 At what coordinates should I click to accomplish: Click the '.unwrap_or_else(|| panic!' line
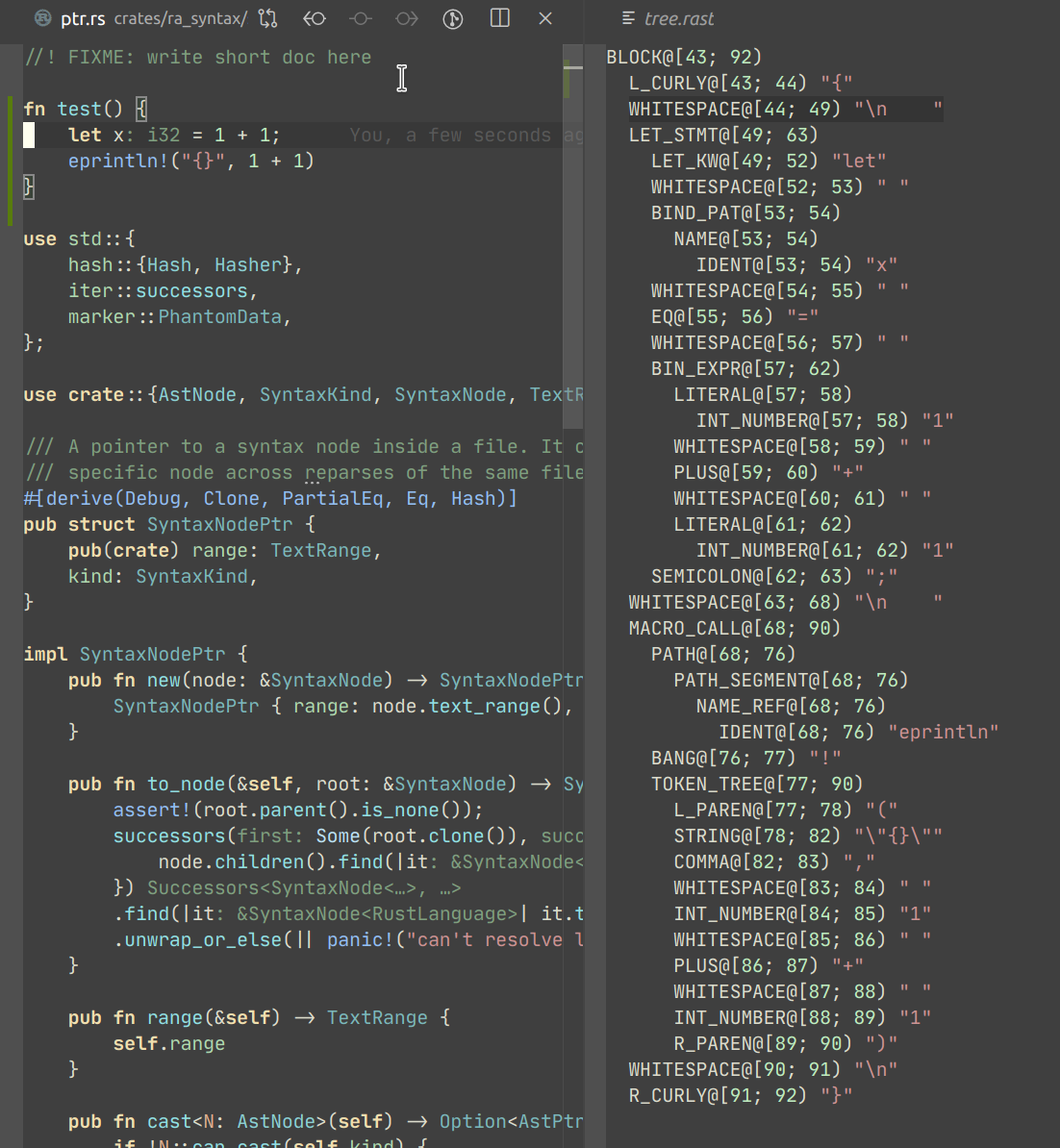point(349,940)
